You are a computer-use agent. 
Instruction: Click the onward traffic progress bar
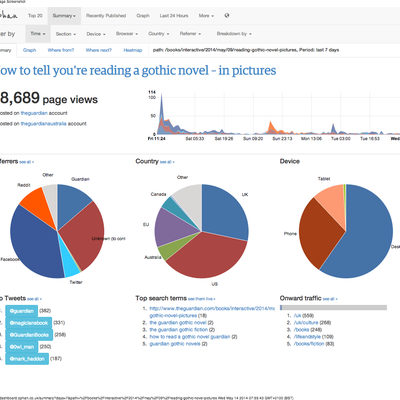click(x=333, y=307)
